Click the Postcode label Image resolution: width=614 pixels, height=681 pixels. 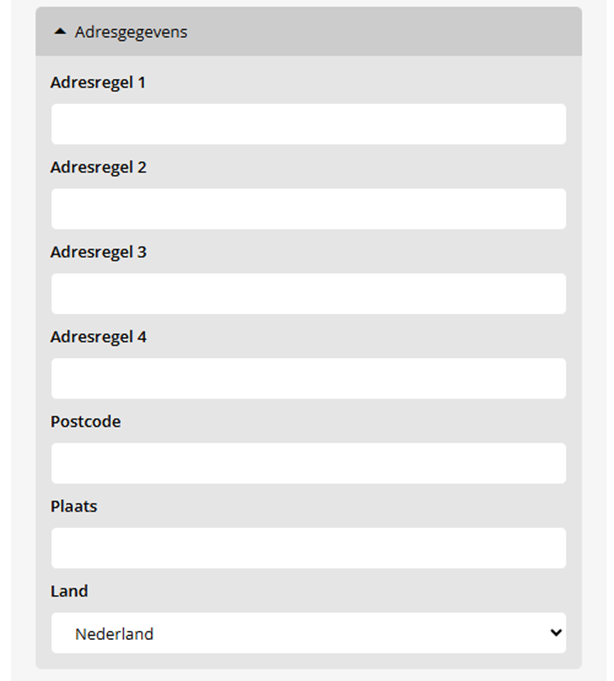click(85, 422)
